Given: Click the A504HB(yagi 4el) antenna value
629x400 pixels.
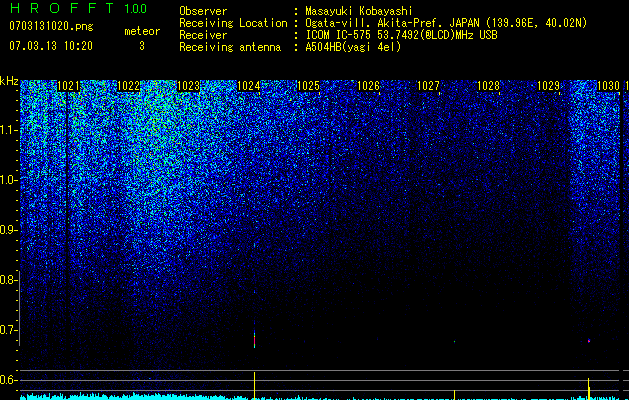Looking at the screenshot, I should (353, 47).
